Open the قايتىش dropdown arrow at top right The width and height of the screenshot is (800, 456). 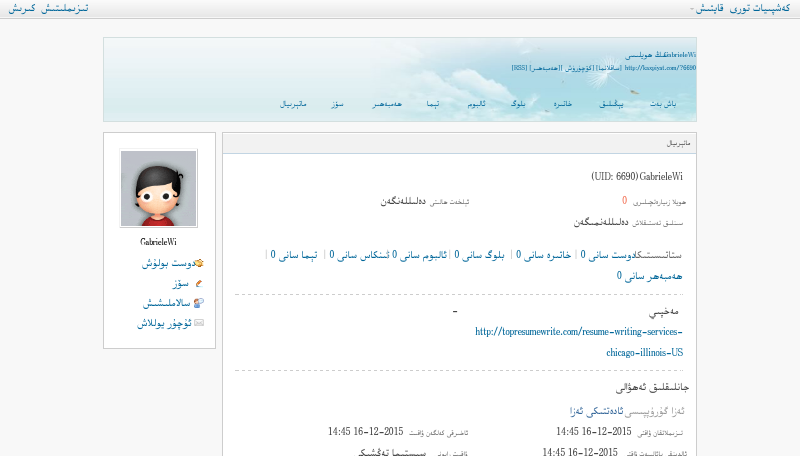click(692, 9)
